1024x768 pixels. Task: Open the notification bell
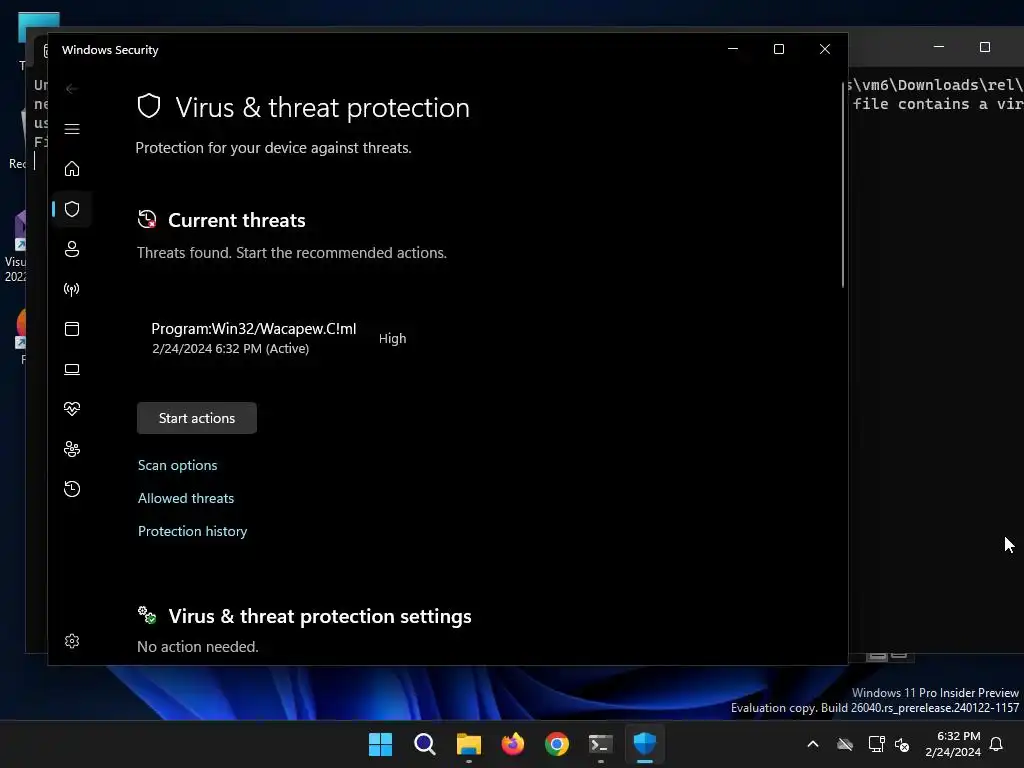point(996,744)
